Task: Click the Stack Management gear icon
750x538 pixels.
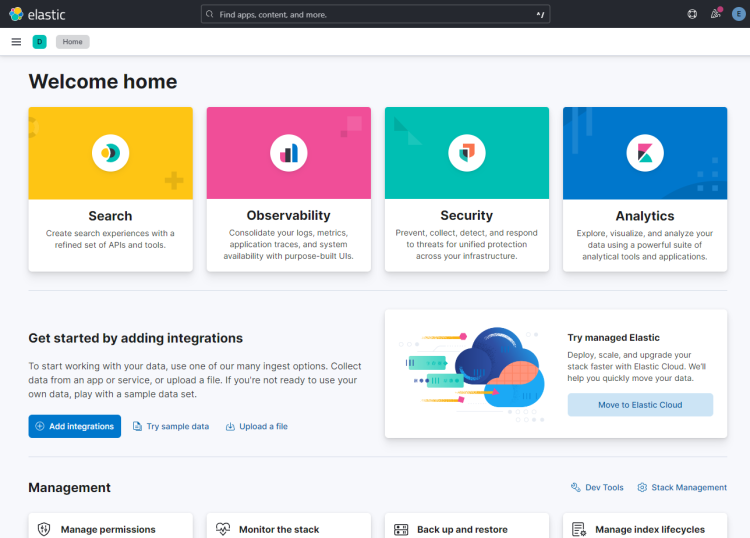Action: click(x=642, y=487)
